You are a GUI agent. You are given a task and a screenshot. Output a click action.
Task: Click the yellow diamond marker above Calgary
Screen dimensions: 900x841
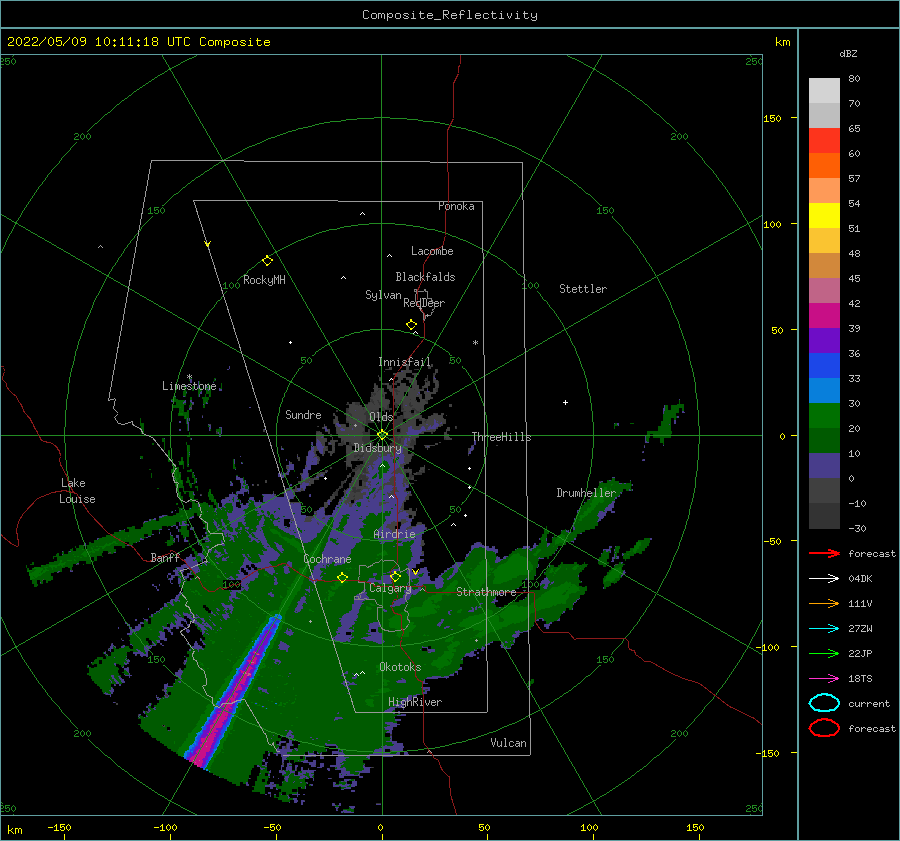[x=395, y=576]
